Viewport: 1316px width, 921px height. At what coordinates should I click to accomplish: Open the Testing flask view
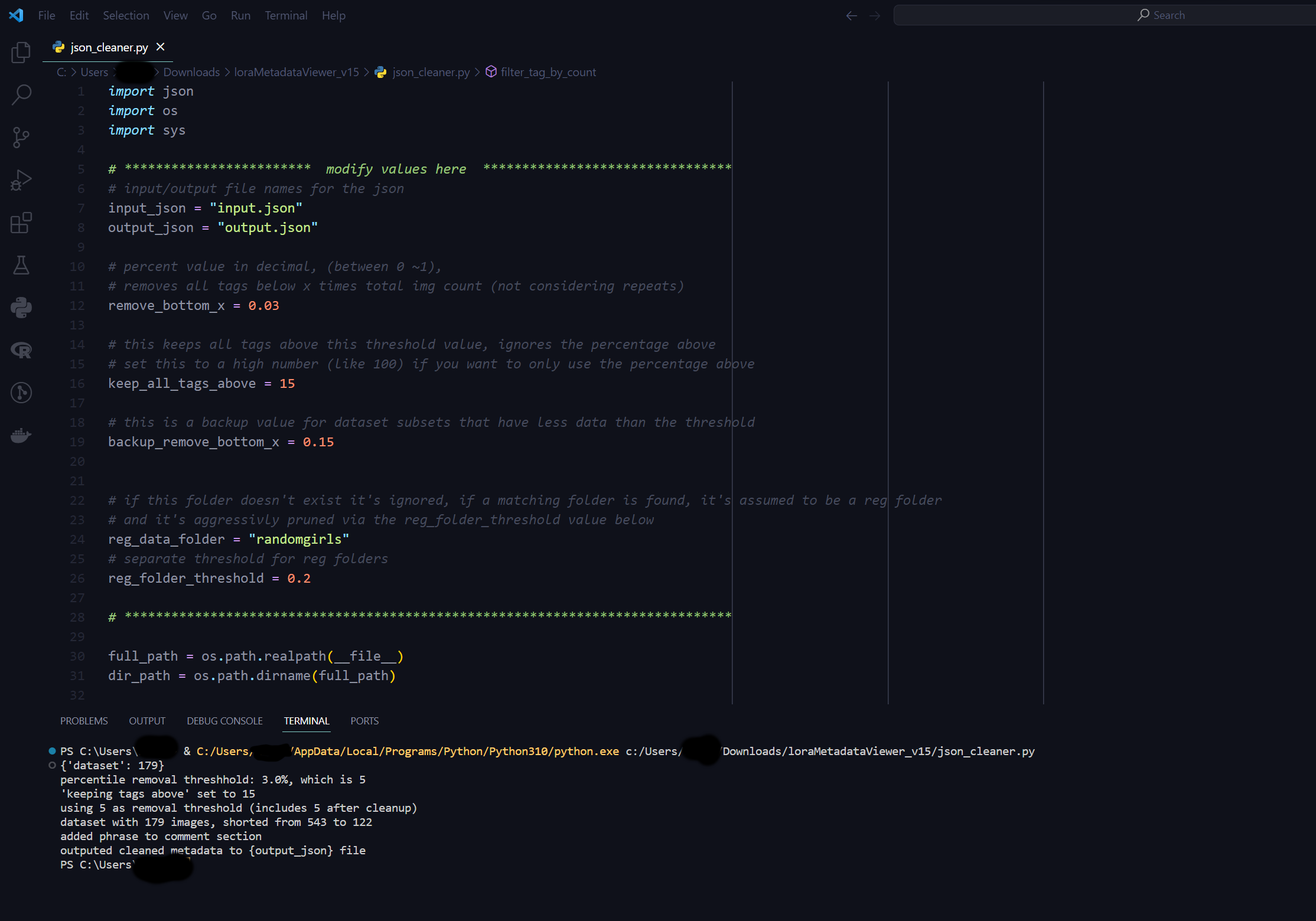21,265
